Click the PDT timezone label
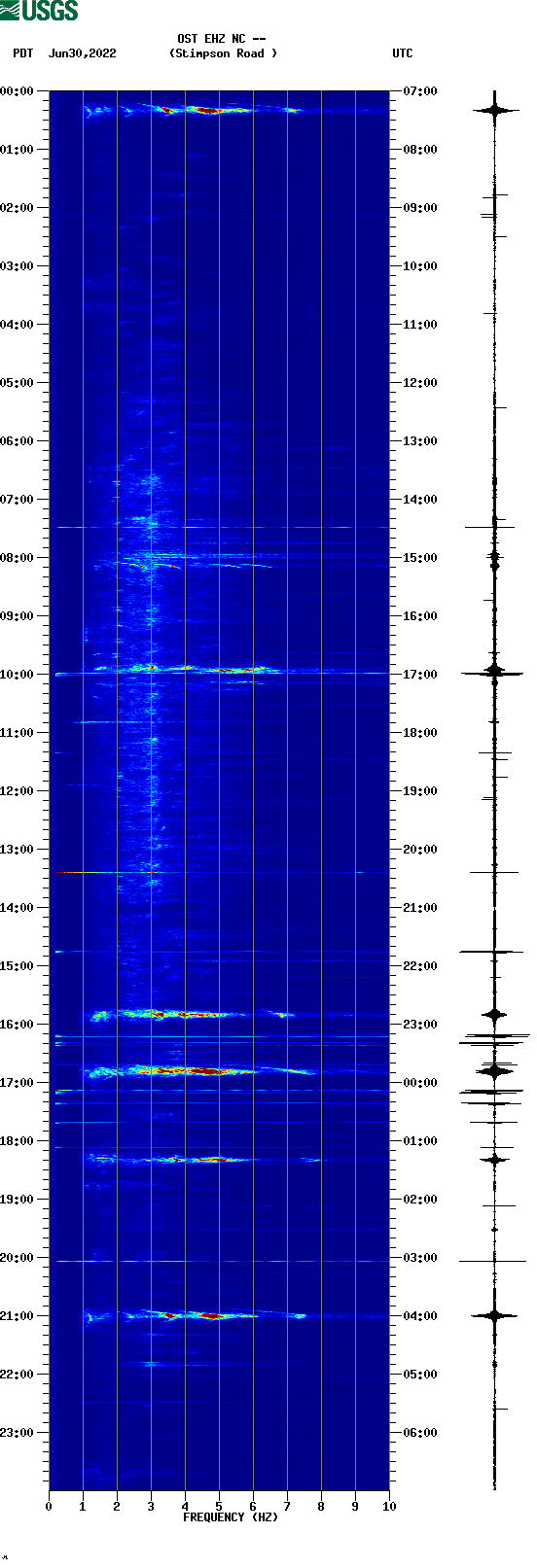Image resolution: width=537 pixels, height=1568 pixels. pyautogui.click(x=22, y=53)
